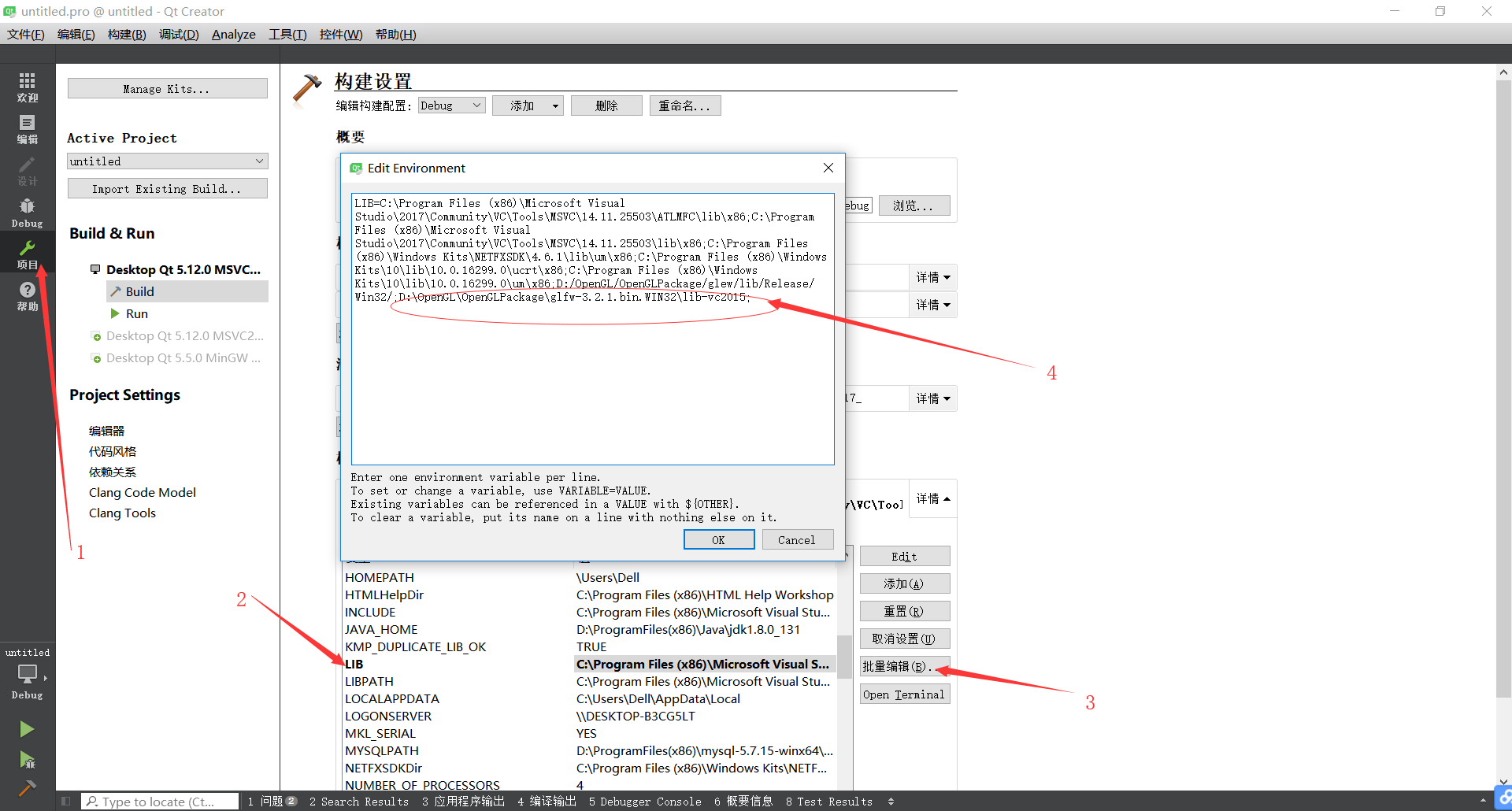Open the 编辑(E) menu
Screen dimensions: 1512x811
point(76,34)
